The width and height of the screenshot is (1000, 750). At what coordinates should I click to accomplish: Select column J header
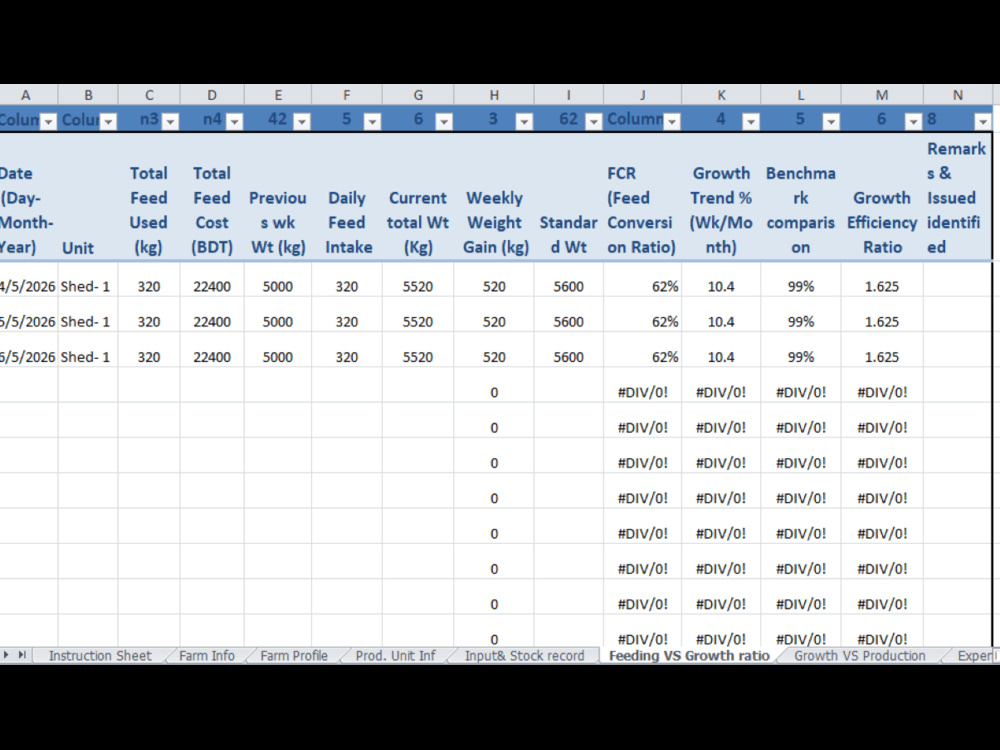click(x=642, y=95)
